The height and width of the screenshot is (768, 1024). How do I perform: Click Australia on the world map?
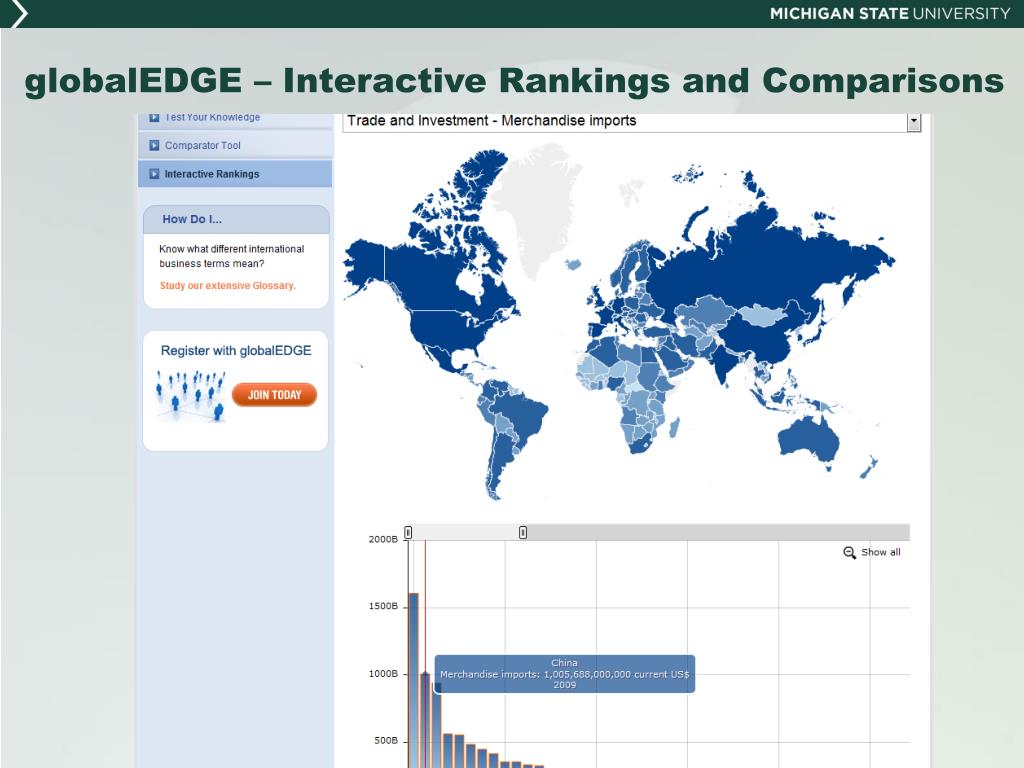tap(810, 439)
